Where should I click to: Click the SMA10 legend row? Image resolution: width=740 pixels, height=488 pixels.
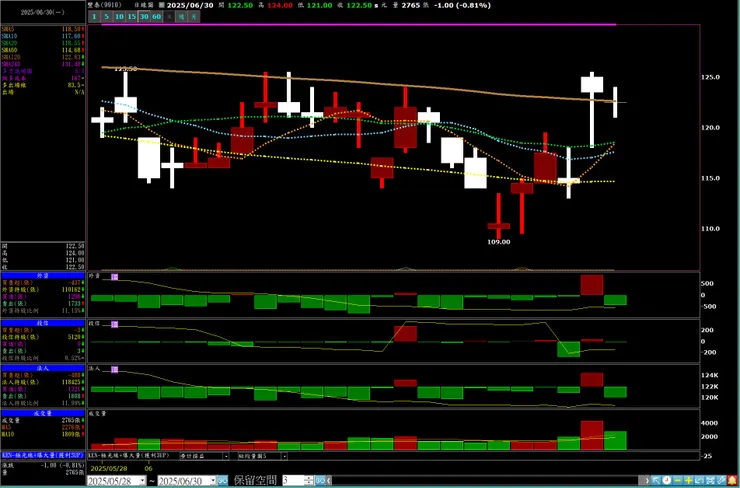click(x=43, y=36)
